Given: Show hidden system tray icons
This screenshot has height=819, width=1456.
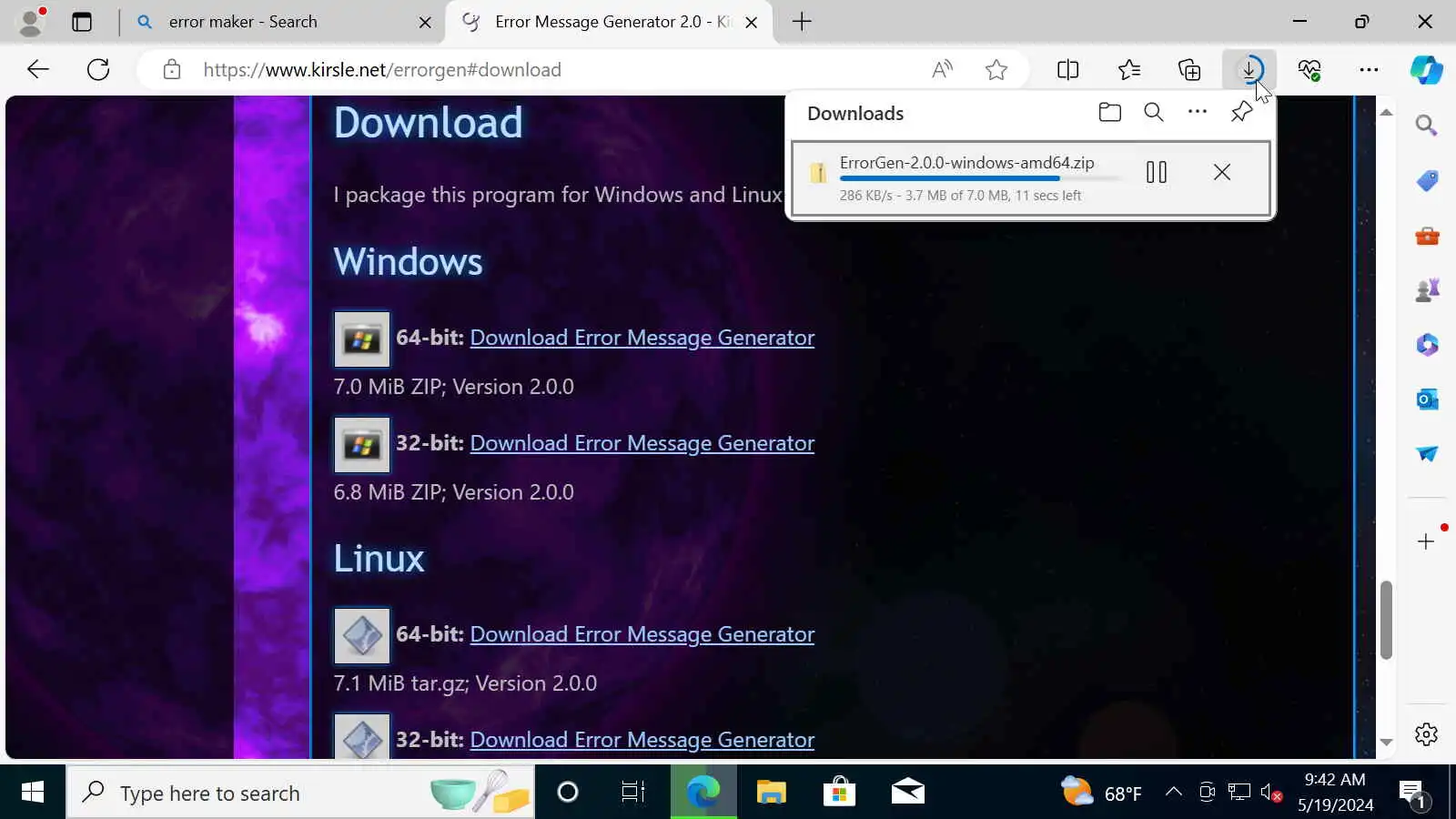Looking at the screenshot, I should 1174,793.
